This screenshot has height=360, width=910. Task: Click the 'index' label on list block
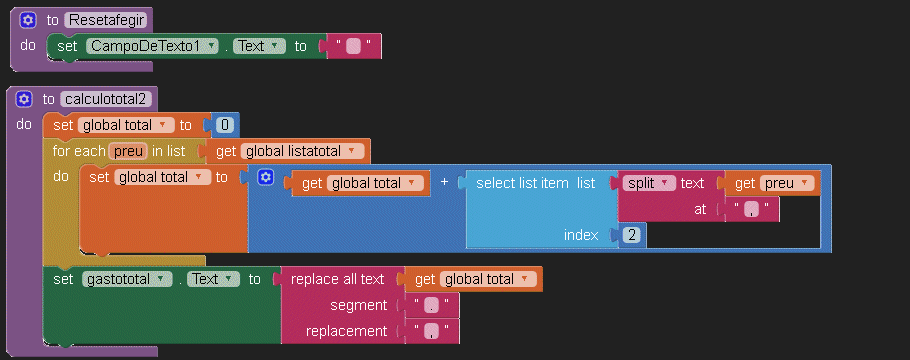(x=581, y=235)
